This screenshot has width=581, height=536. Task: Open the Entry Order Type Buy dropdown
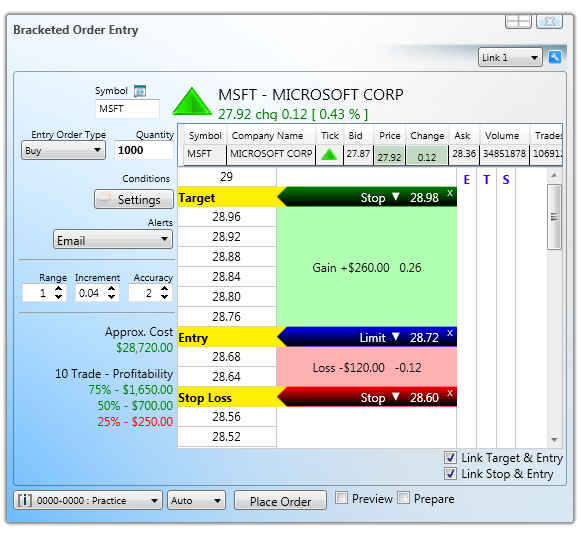click(x=63, y=150)
